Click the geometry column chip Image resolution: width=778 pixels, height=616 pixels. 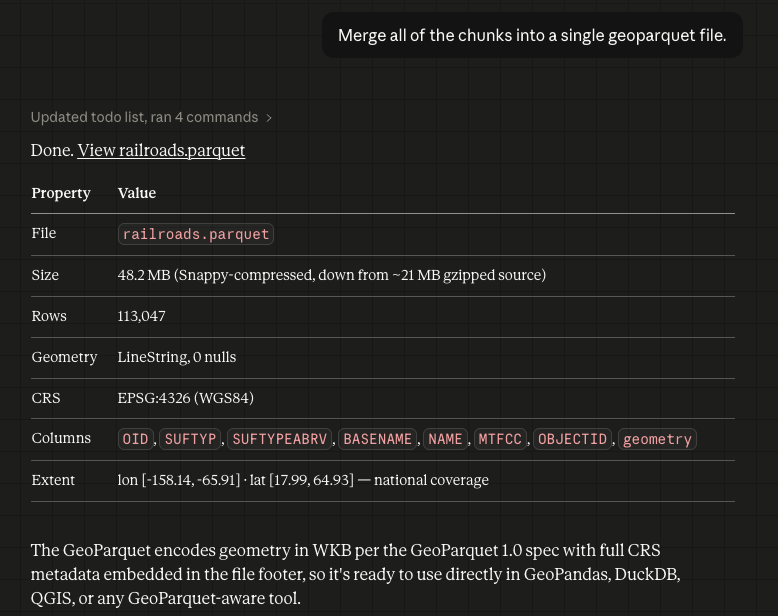click(657, 439)
